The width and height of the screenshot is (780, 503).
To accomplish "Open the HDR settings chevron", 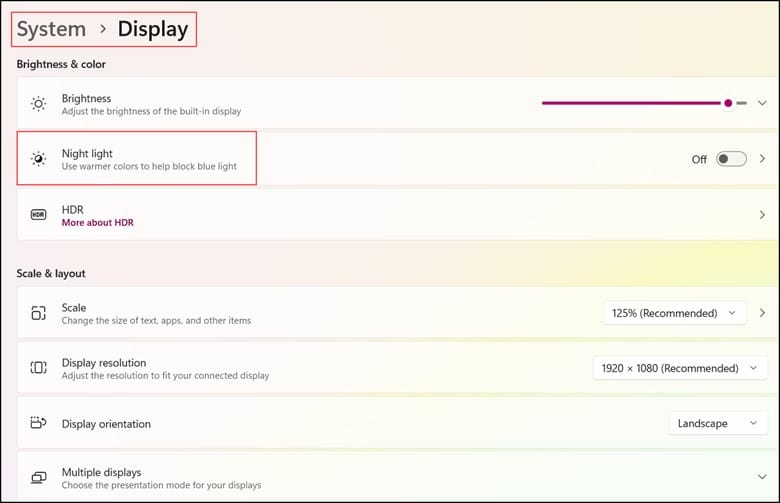I will pos(762,215).
